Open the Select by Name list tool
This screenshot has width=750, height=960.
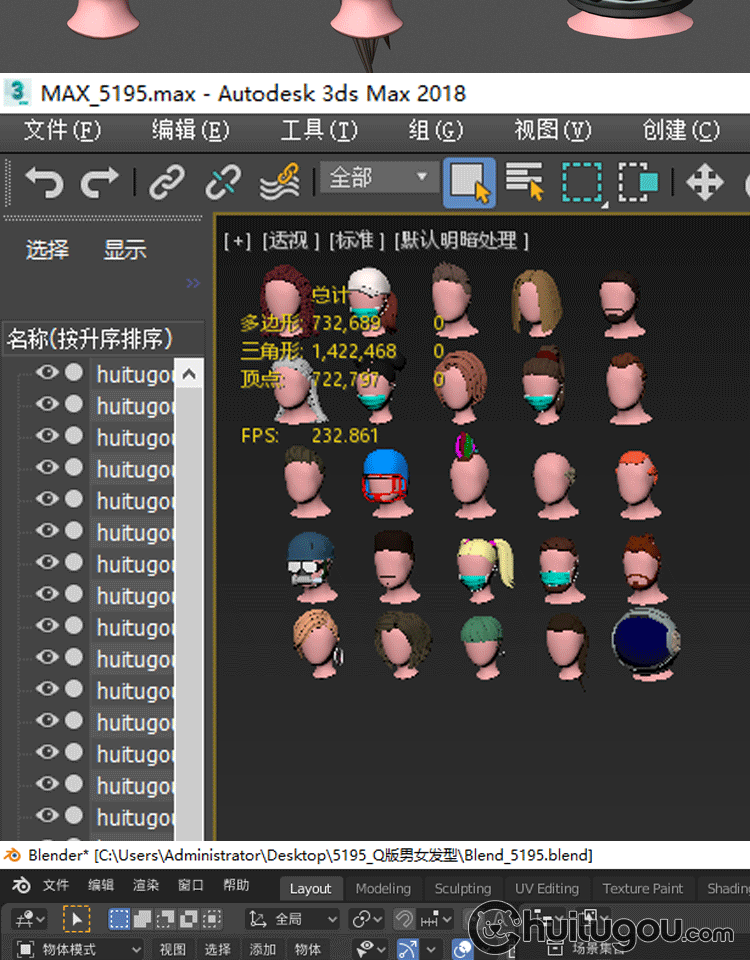[524, 181]
